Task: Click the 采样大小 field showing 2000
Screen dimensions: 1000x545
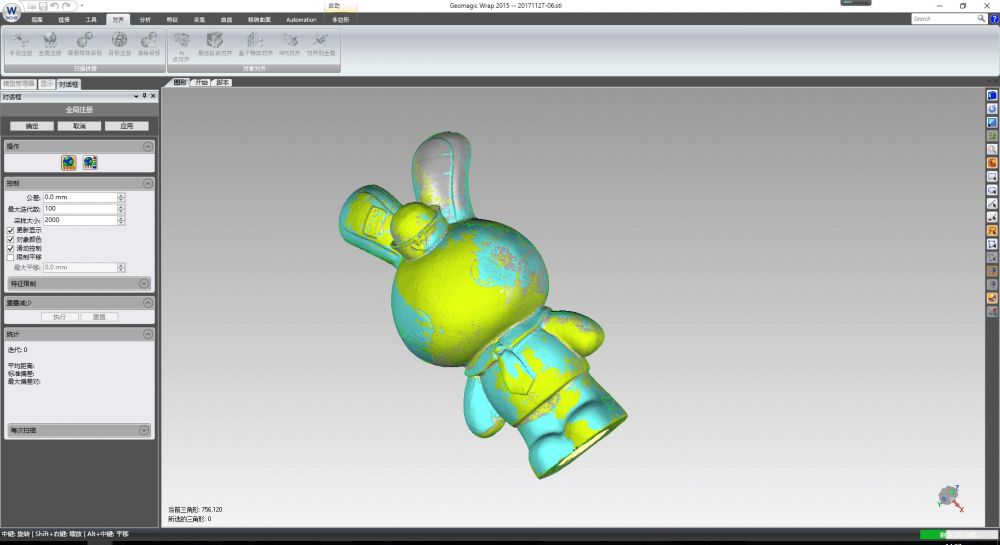Action: click(x=80, y=221)
